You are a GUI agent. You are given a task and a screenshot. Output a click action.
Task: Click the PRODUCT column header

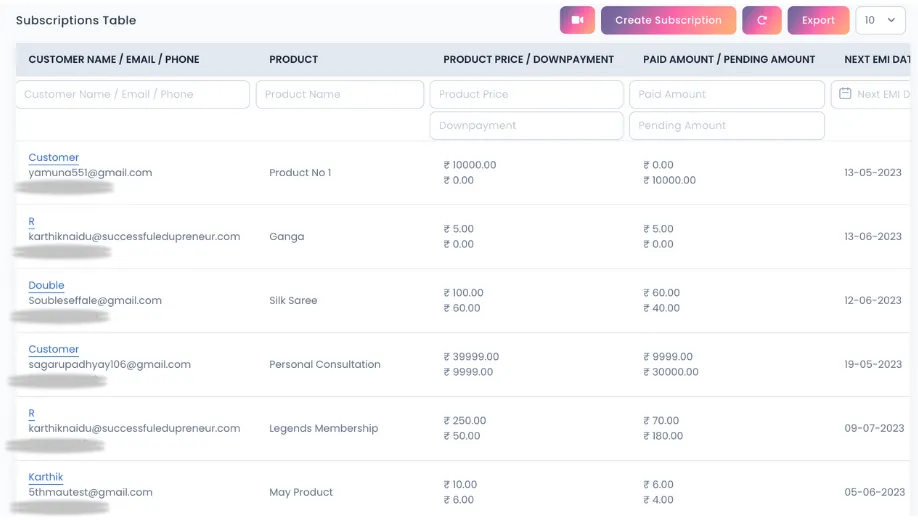(294, 59)
